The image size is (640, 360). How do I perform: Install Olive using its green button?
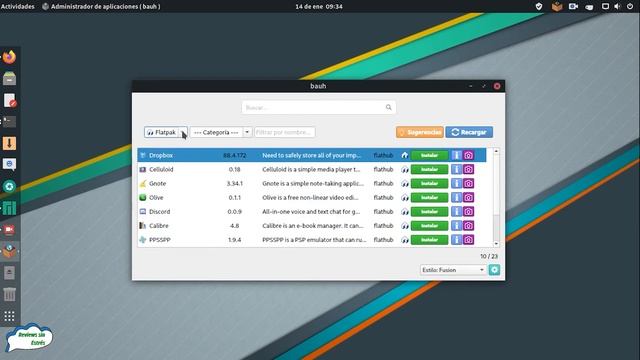429,198
